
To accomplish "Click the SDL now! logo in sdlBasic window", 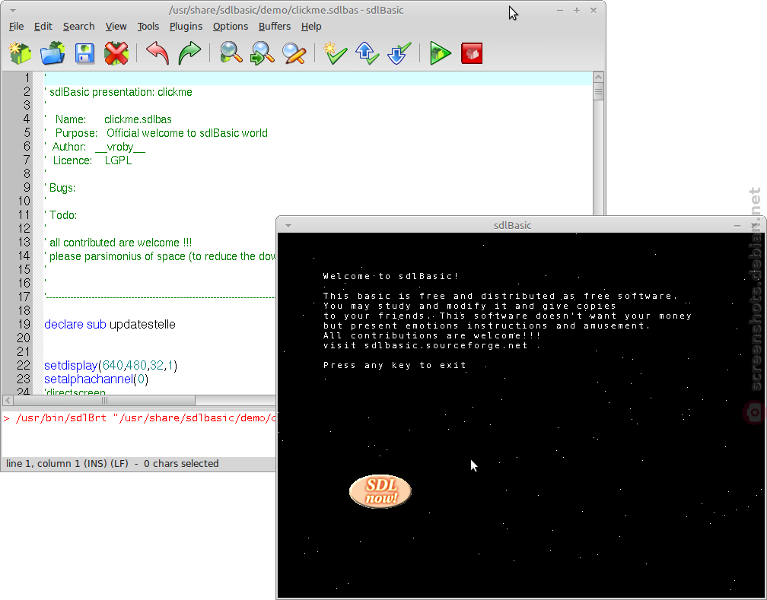I will coord(380,491).
